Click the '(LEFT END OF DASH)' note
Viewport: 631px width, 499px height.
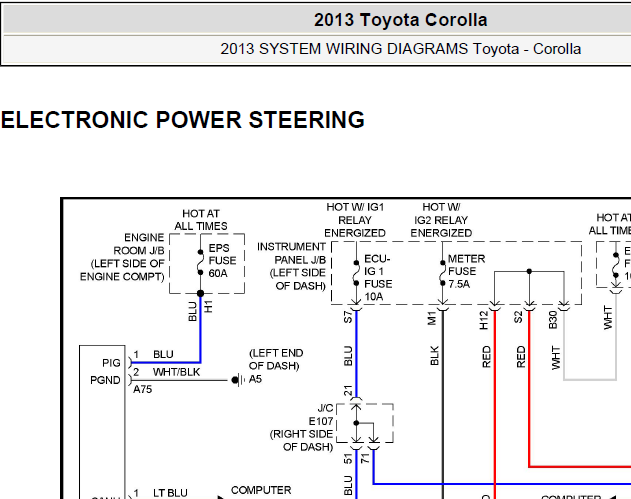(276, 359)
